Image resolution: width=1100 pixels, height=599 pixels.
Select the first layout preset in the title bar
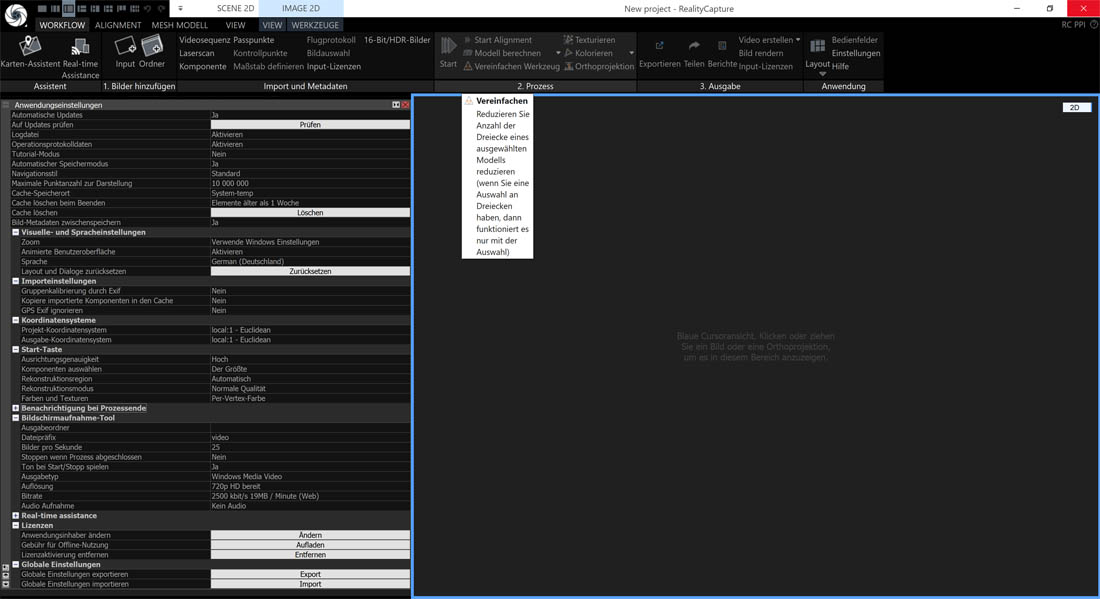coord(42,8)
